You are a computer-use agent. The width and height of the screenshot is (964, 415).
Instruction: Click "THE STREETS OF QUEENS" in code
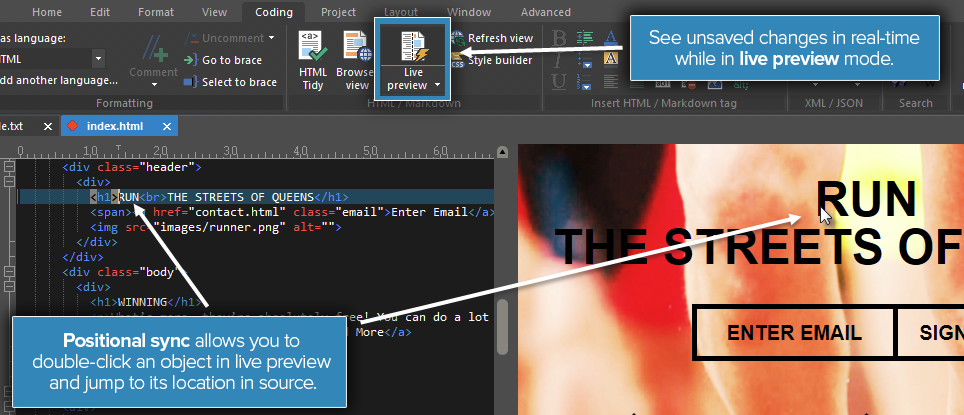click(x=240, y=197)
